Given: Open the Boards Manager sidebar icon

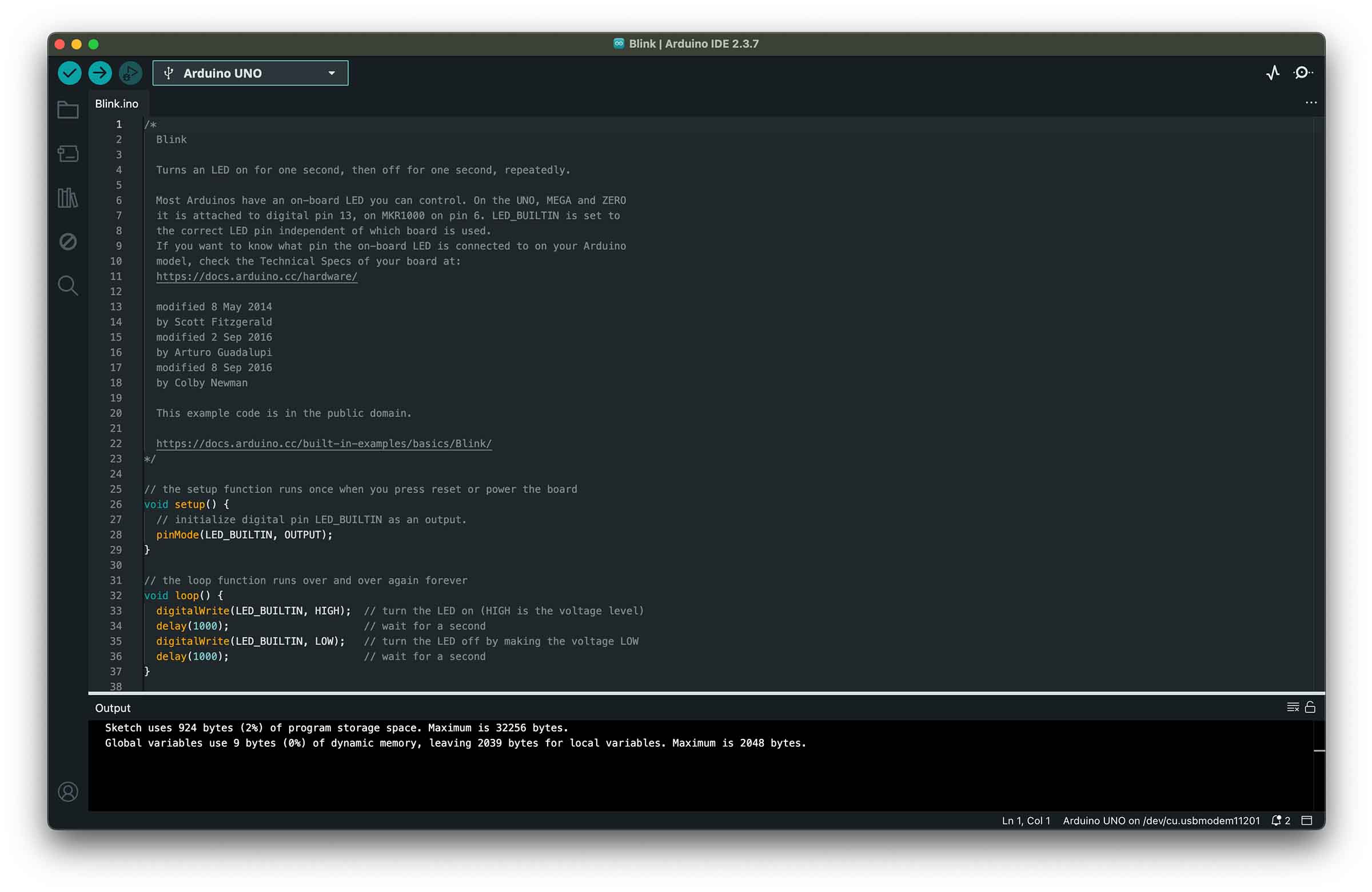Looking at the screenshot, I should [68, 154].
